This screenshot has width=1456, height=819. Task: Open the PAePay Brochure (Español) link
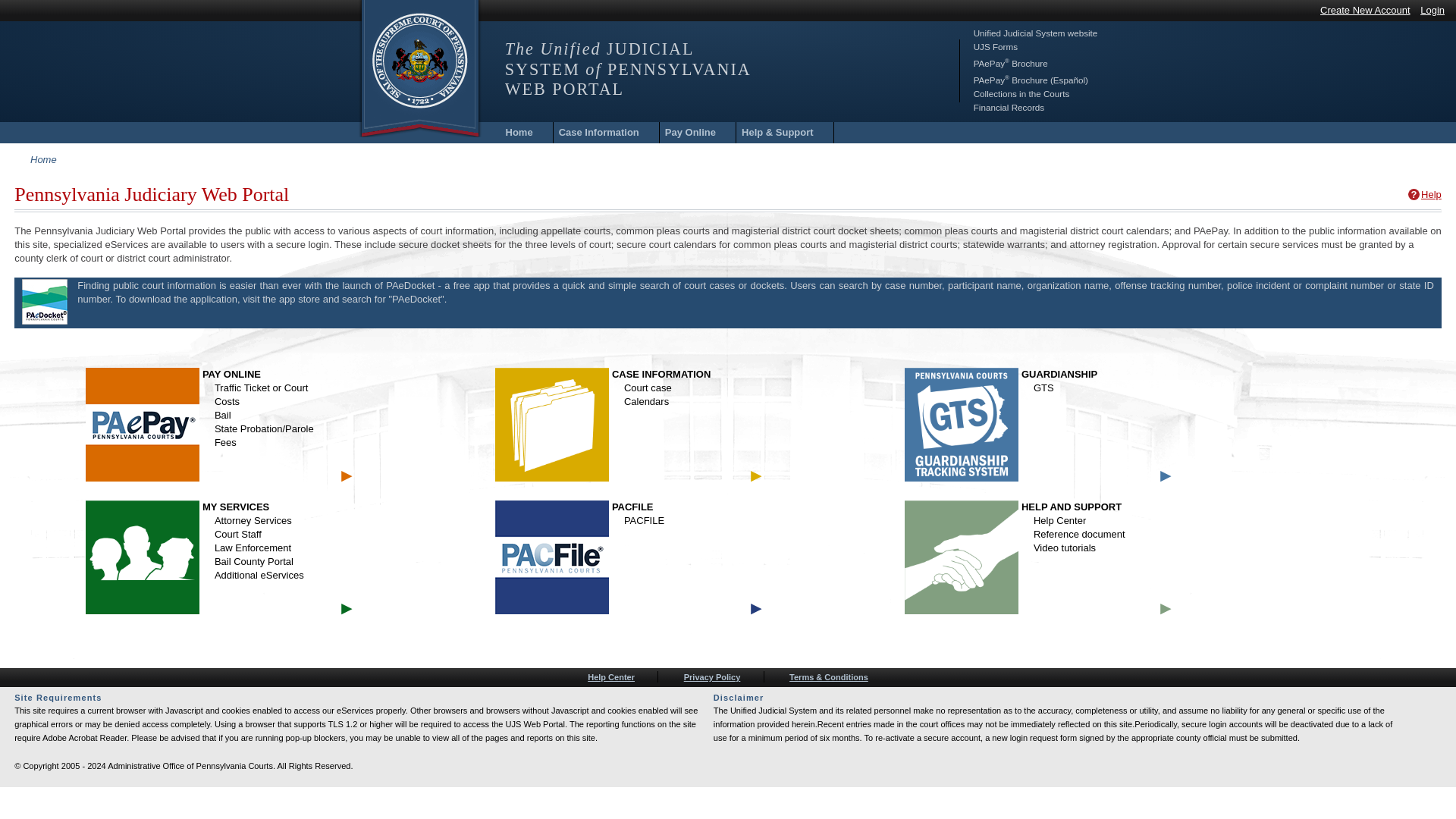pyautogui.click(x=1031, y=80)
